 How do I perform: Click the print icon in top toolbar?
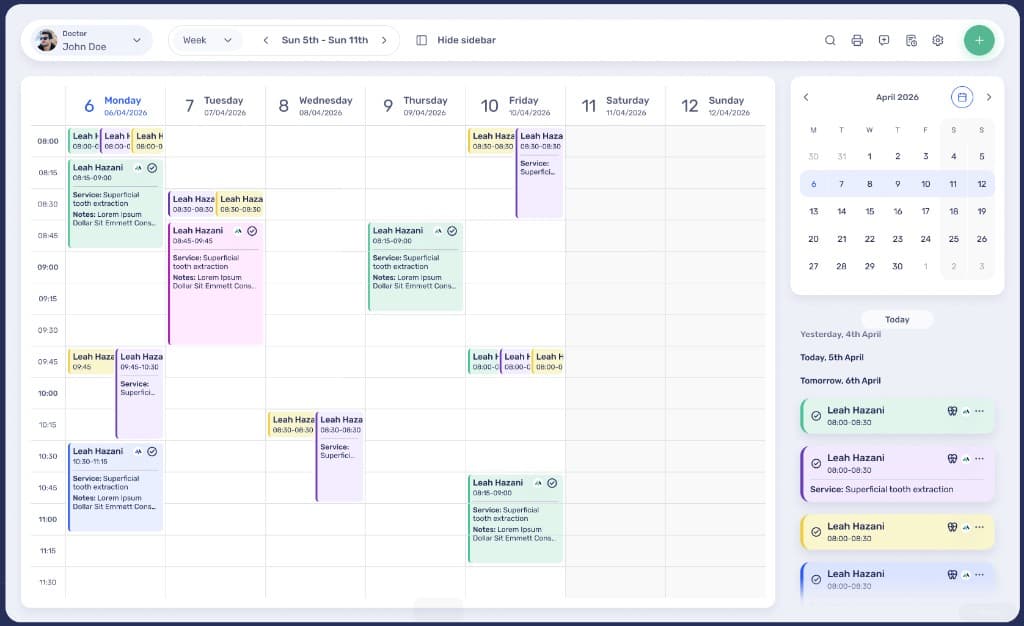click(857, 40)
